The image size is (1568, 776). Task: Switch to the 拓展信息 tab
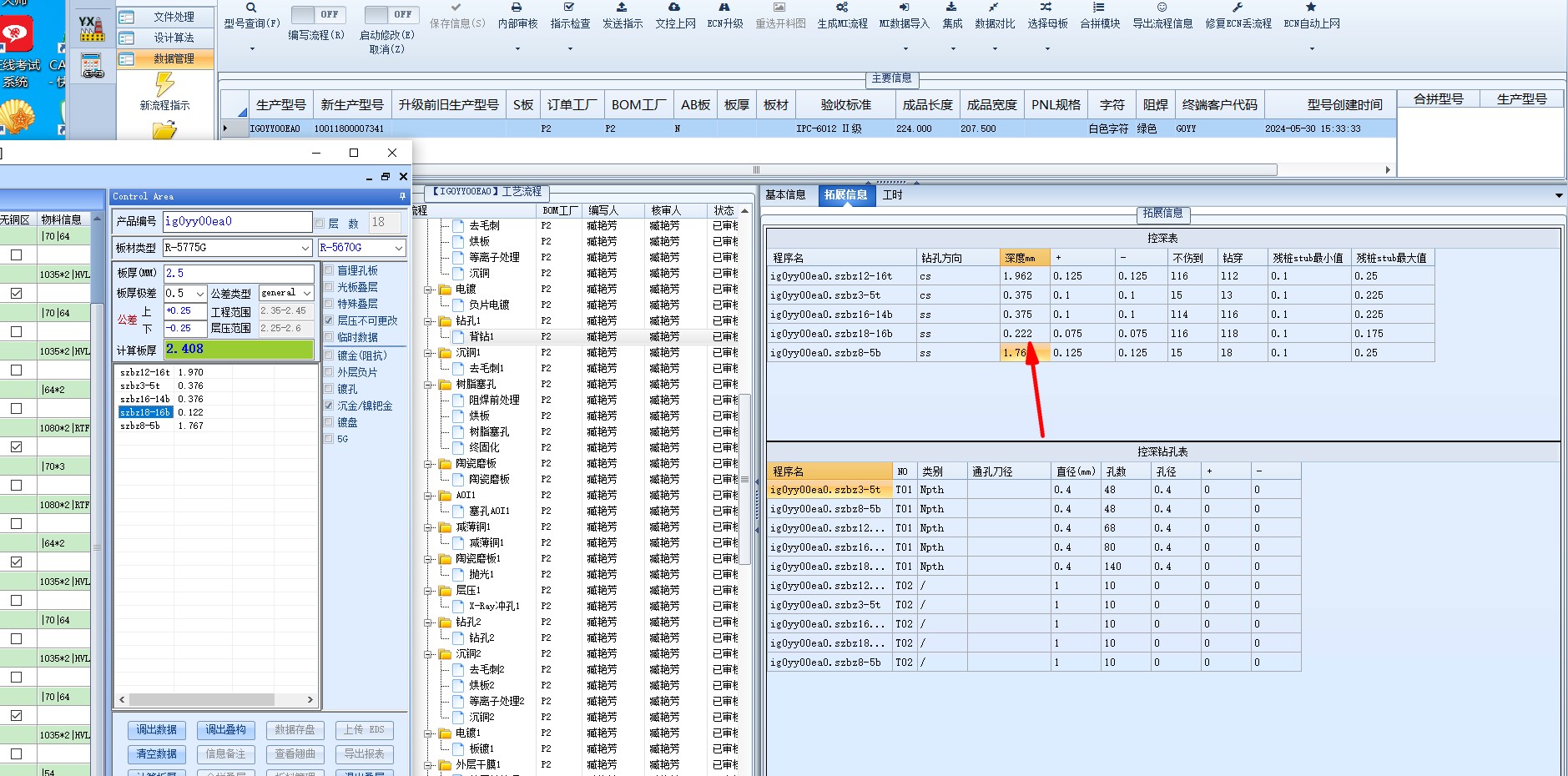click(x=845, y=194)
